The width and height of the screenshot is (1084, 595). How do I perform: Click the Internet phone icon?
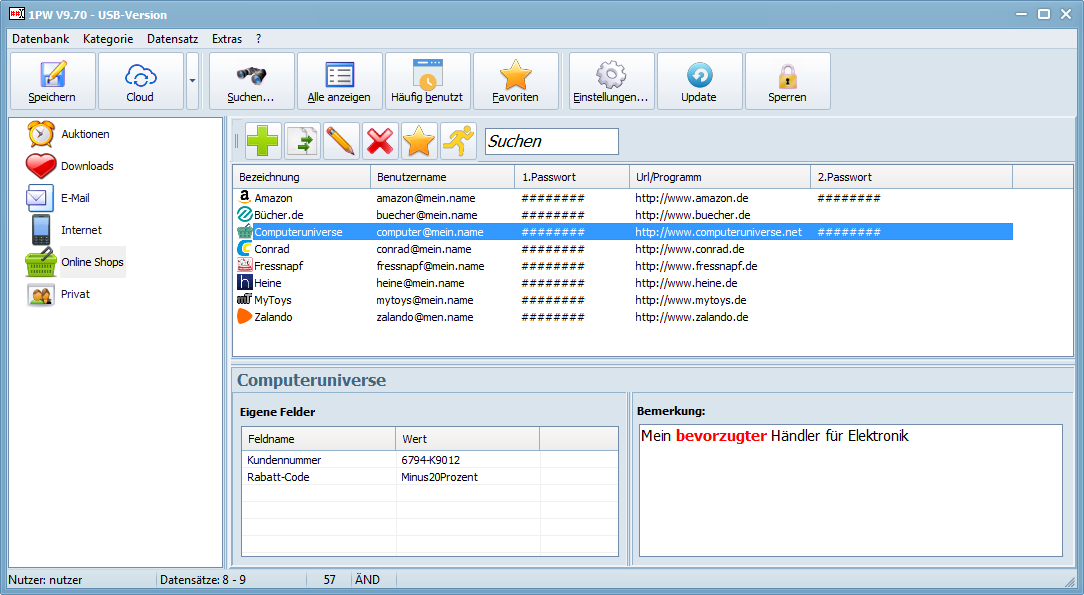click(41, 230)
